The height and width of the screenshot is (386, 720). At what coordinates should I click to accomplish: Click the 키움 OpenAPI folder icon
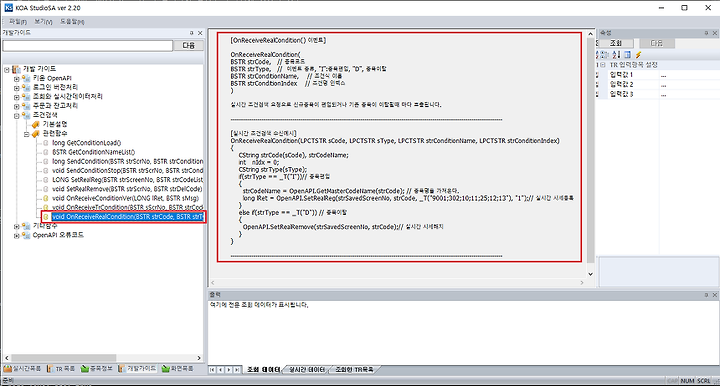click(26, 78)
